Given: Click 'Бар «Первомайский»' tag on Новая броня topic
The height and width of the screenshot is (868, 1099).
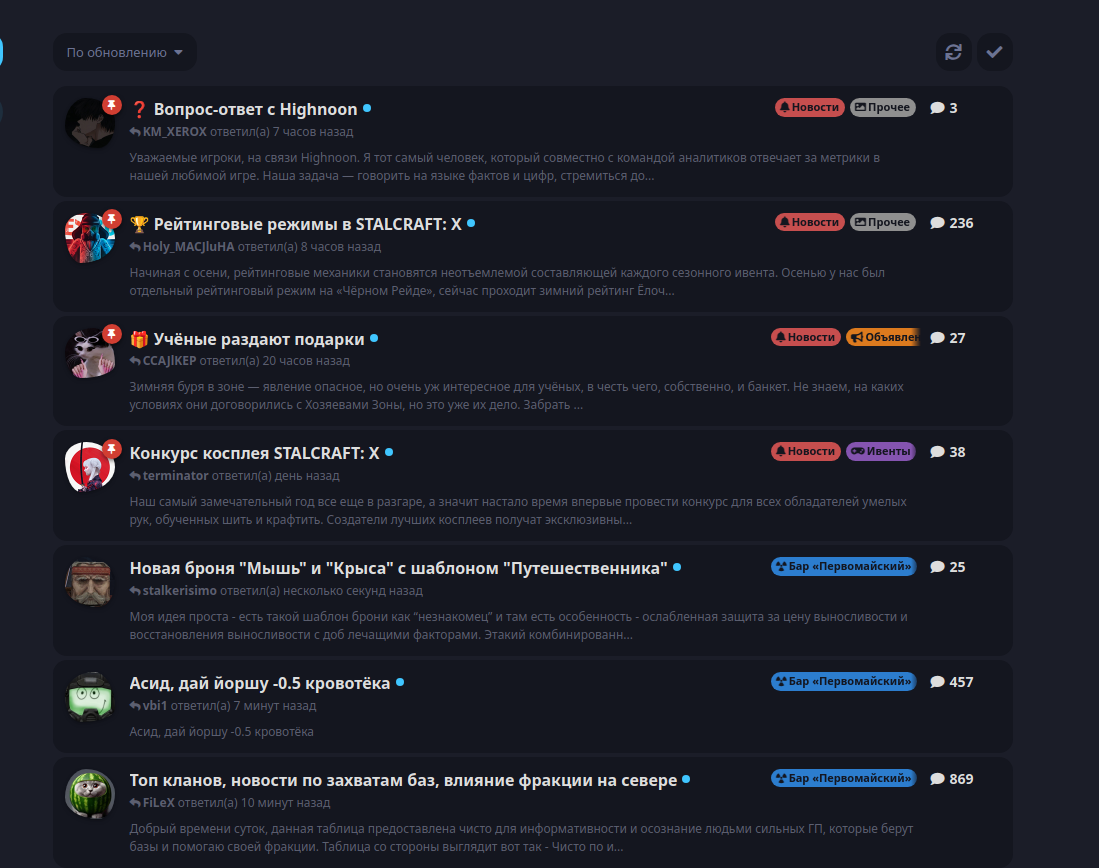Looking at the screenshot, I should tap(843, 567).
